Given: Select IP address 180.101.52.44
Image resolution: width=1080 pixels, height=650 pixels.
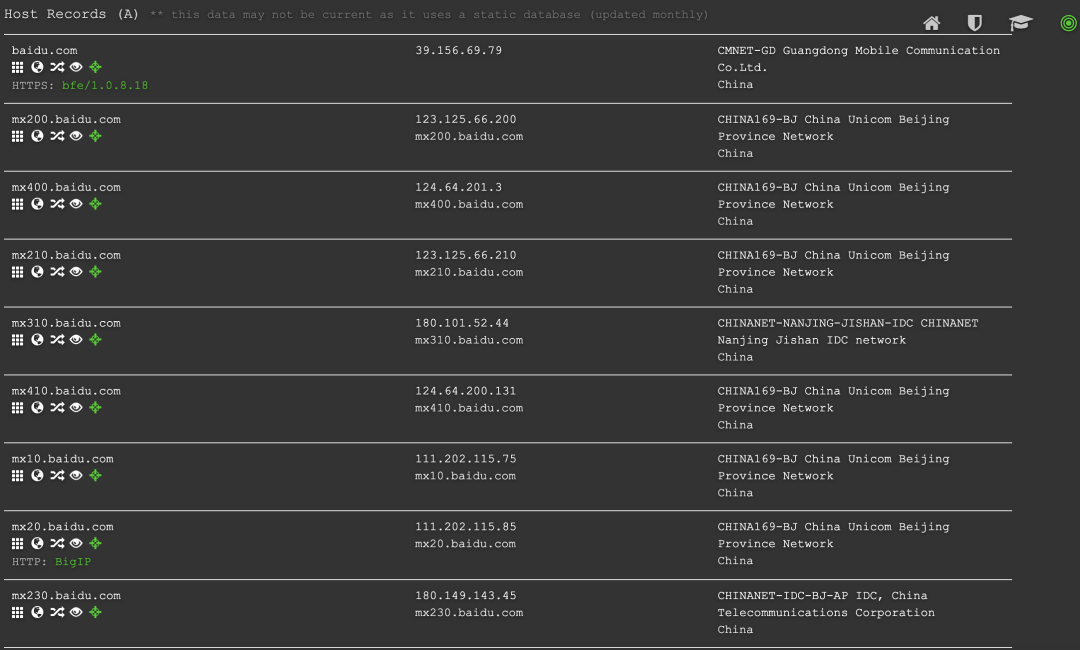Looking at the screenshot, I should 462,323.
